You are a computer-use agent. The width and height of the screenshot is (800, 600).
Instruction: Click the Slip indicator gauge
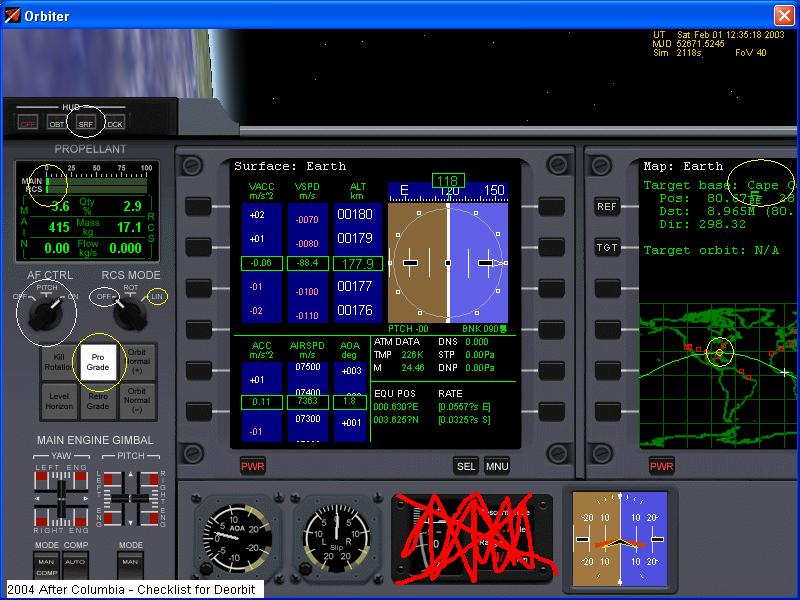pos(336,538)
